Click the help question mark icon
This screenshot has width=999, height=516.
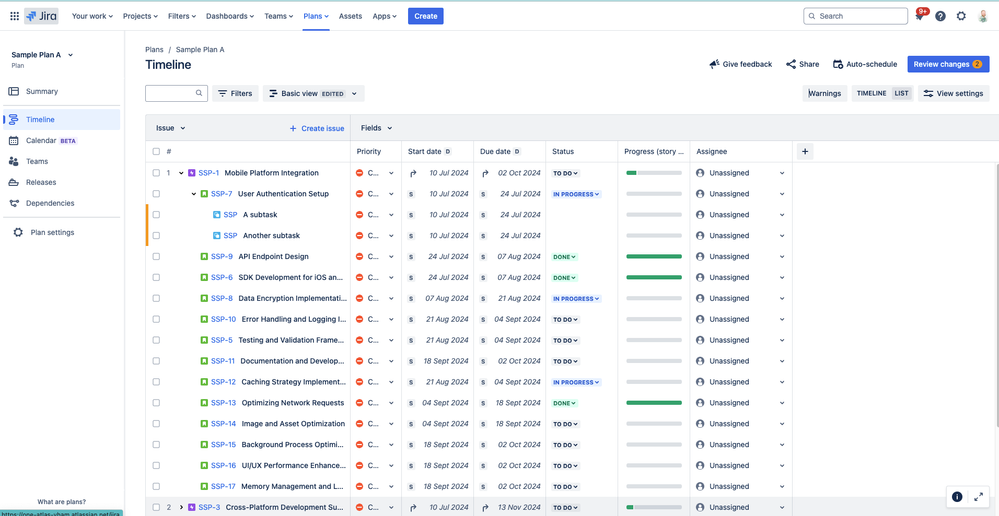(940, 16)
